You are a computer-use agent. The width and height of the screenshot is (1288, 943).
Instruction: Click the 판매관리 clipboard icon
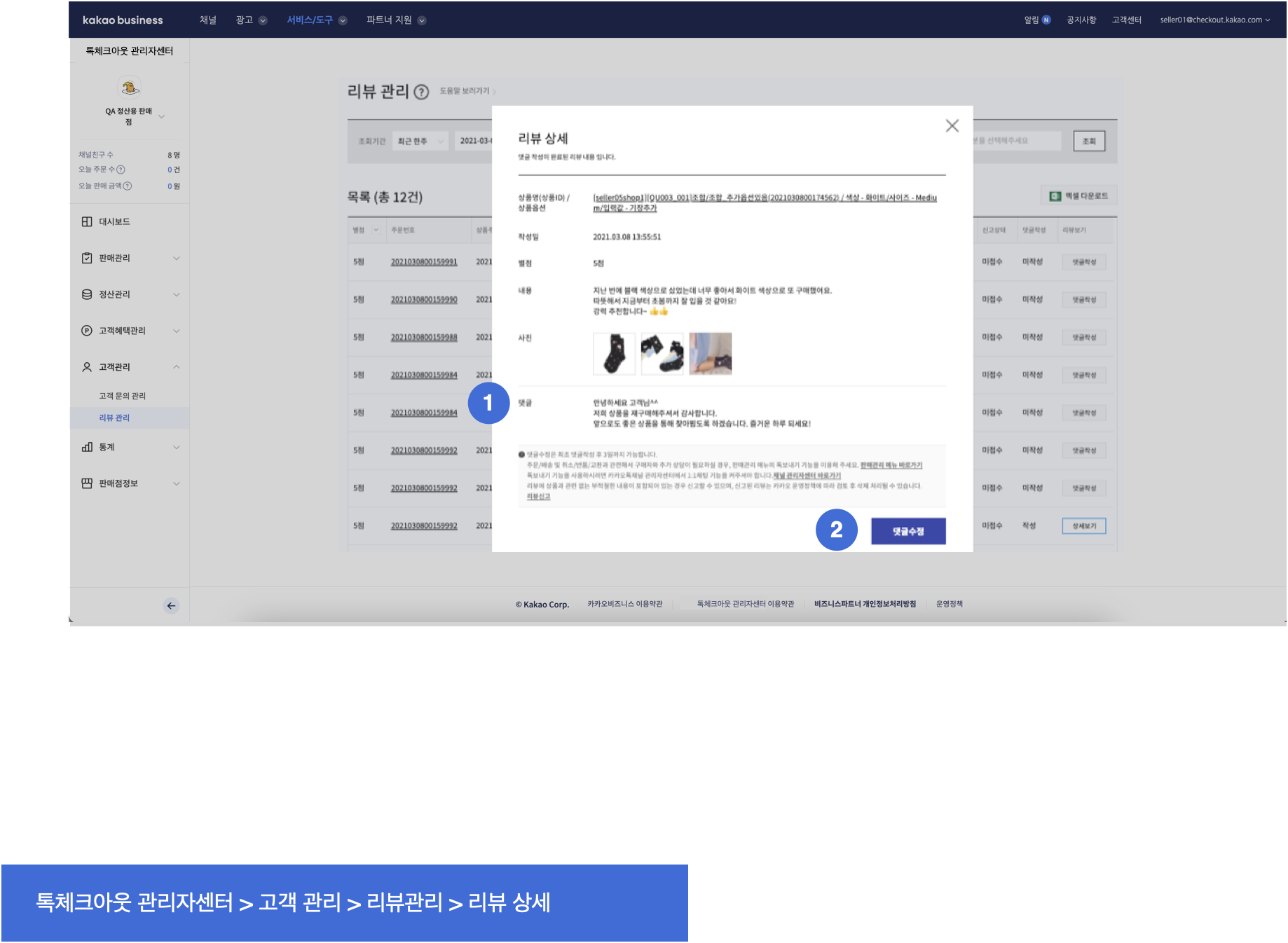[x=87, y=259]
